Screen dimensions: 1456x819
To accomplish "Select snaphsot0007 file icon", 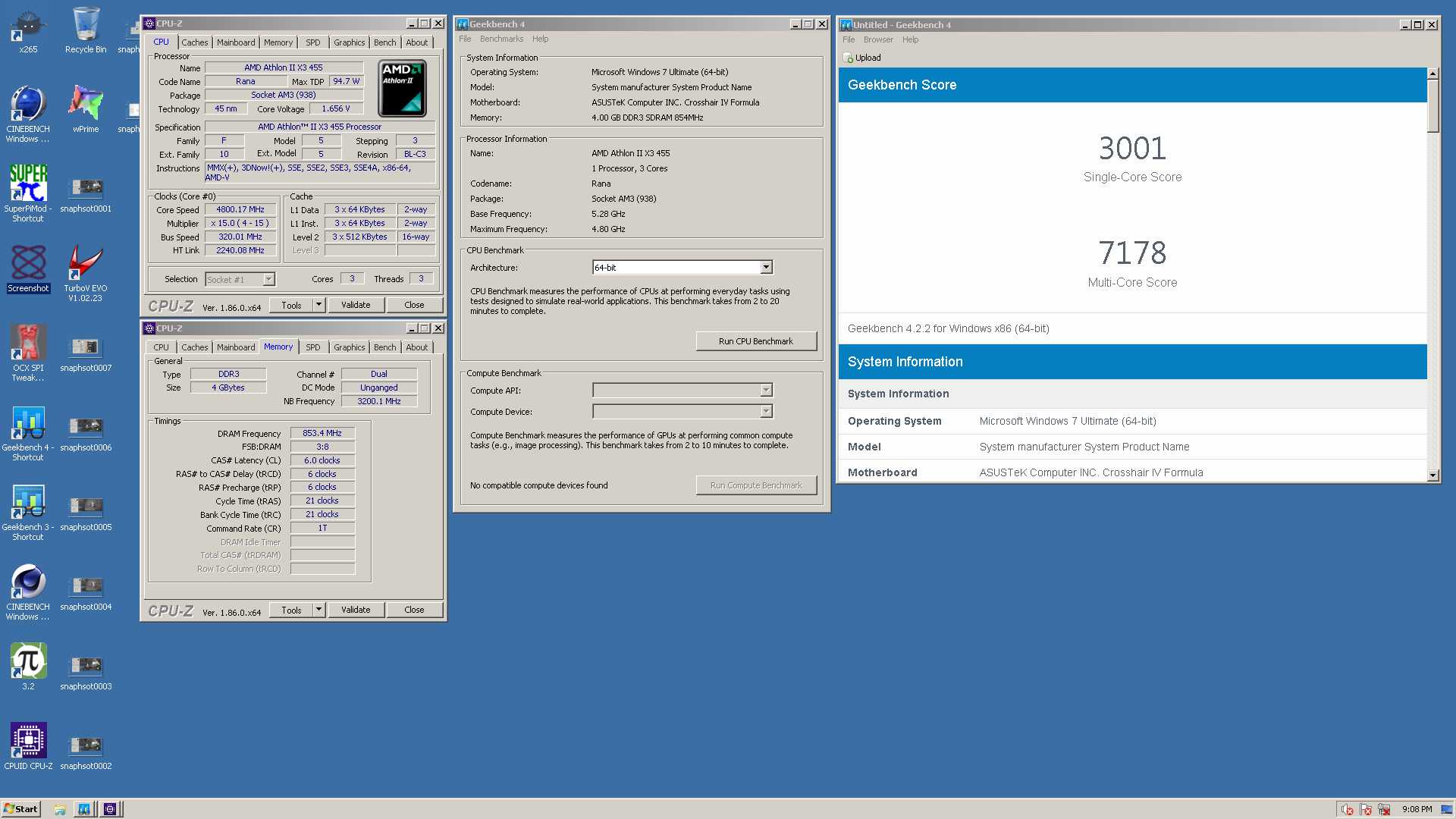I will 86,353.
